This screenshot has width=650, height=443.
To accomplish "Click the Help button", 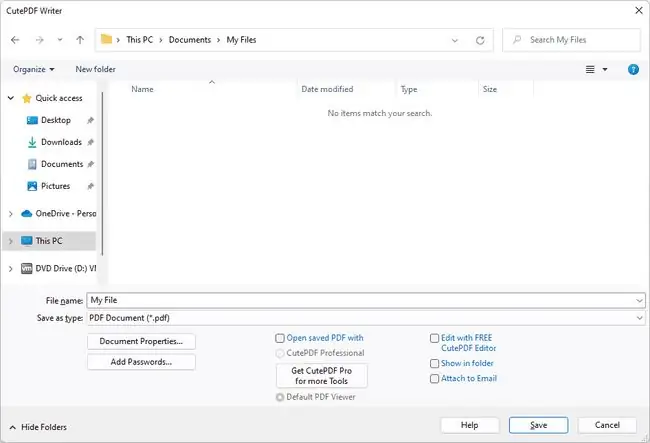I will click(x=470, y=425).
